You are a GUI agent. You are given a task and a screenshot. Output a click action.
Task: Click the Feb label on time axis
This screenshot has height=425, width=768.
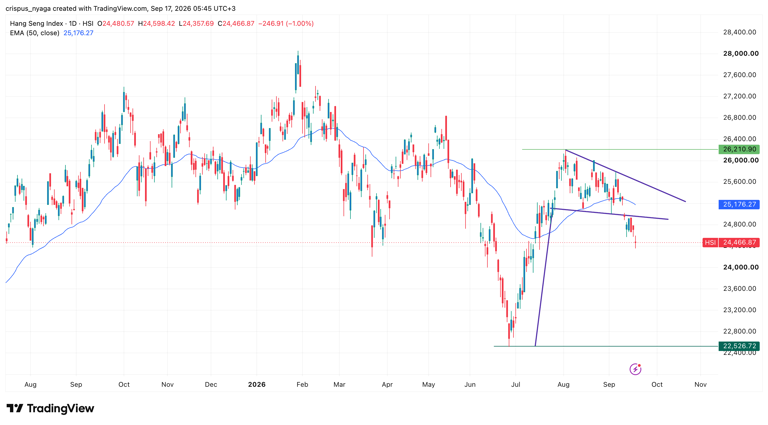[302, 384]
